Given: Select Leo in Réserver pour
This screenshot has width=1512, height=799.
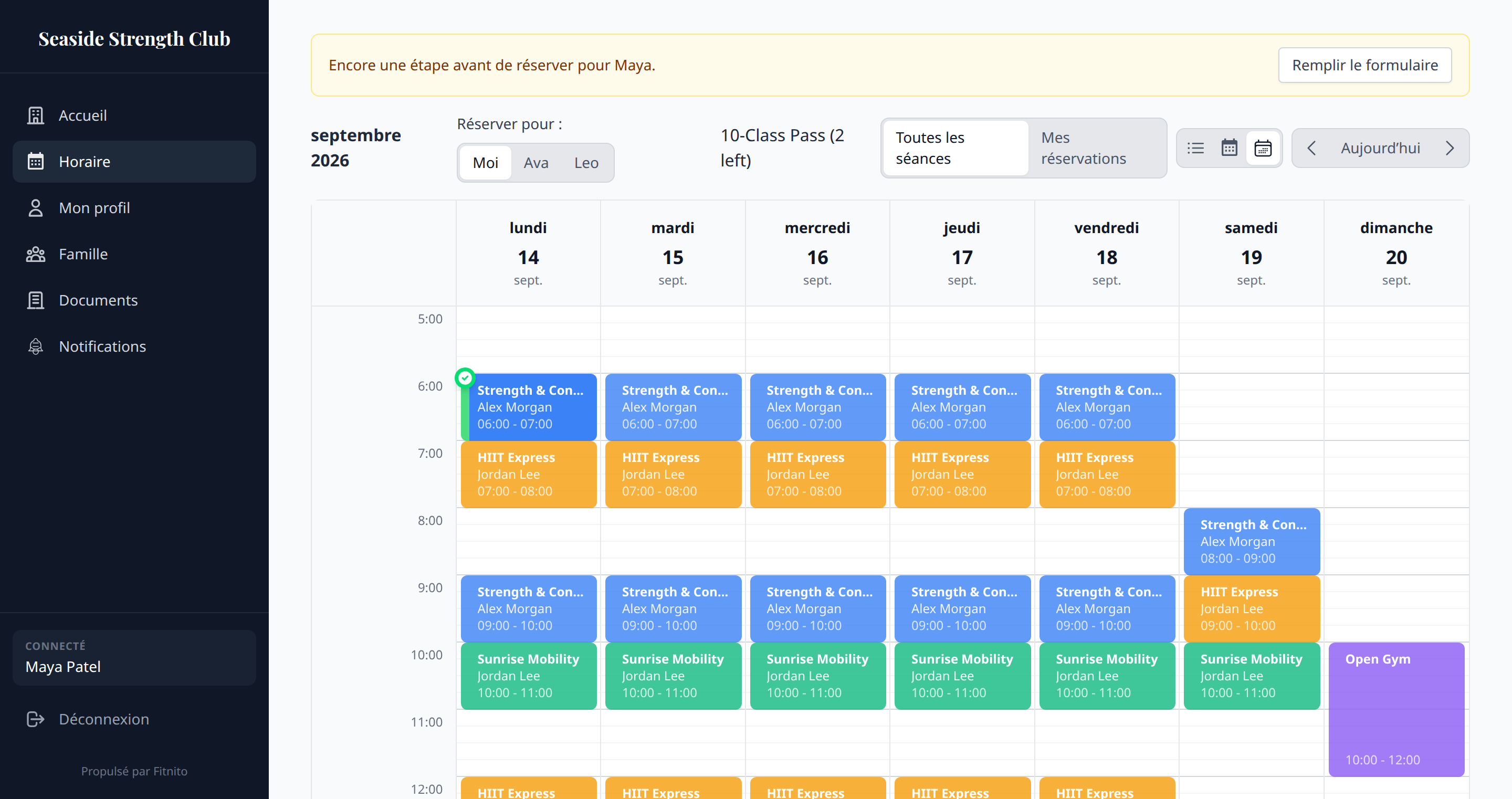Looking at the screenshot, I should pos(586,163).
